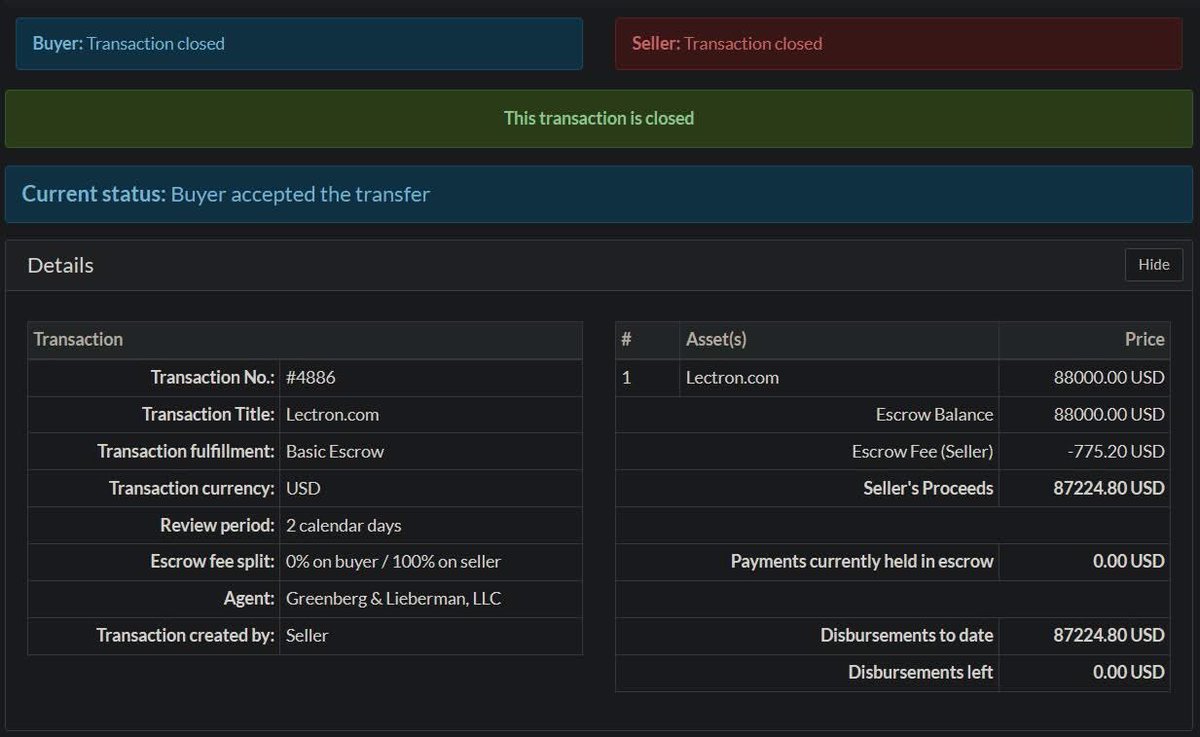1200x737 pixels.
Task: Click the USD transaction currency value
Action: coord(302,488)
